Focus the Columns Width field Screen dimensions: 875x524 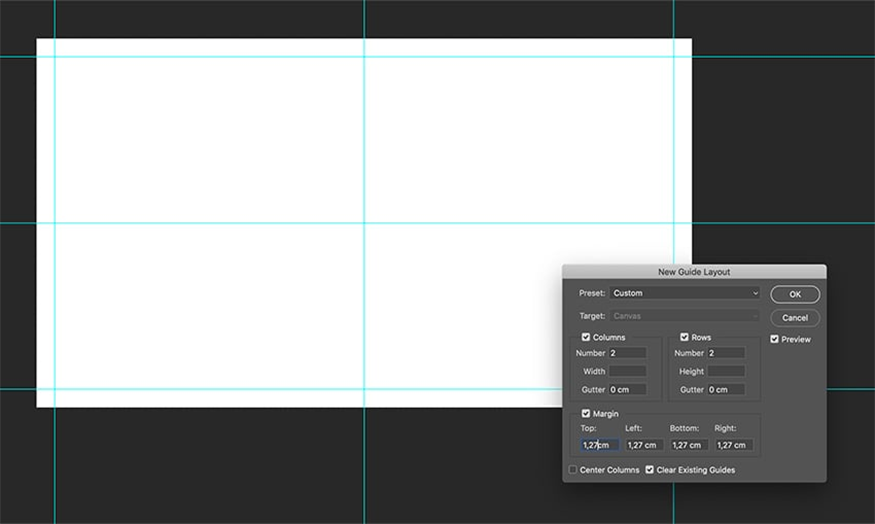627,371
